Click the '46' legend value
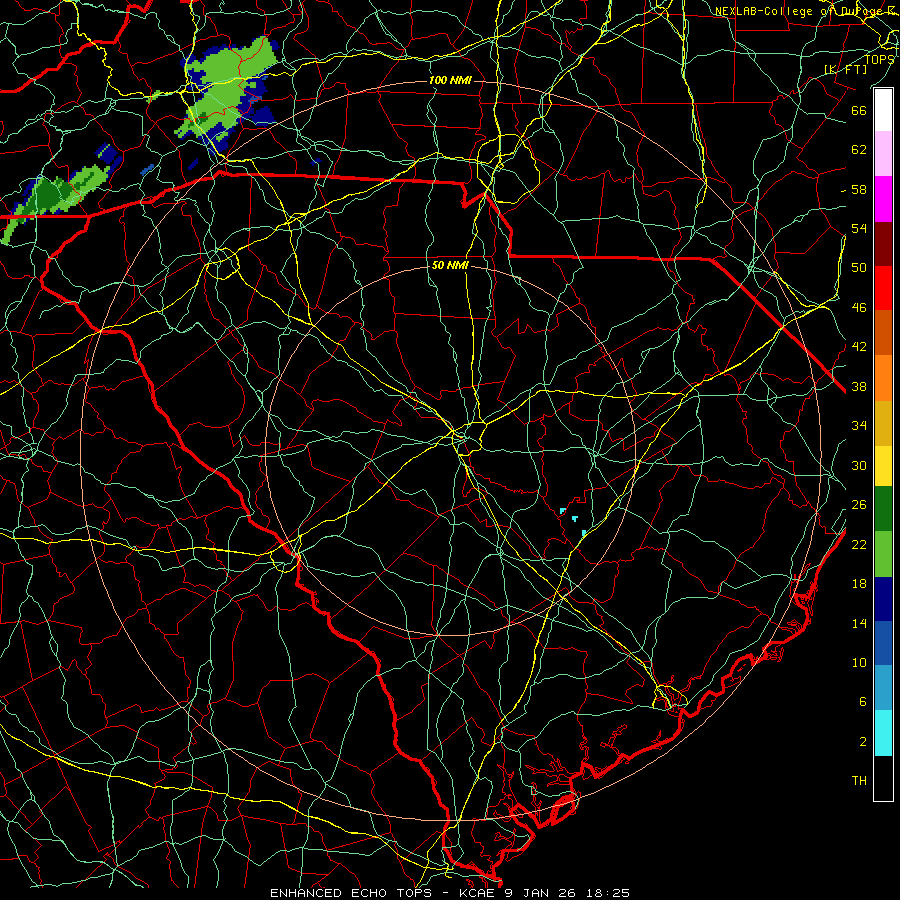Screen dimensions: 900x900 pyautogui.click(x=859, y=308)
